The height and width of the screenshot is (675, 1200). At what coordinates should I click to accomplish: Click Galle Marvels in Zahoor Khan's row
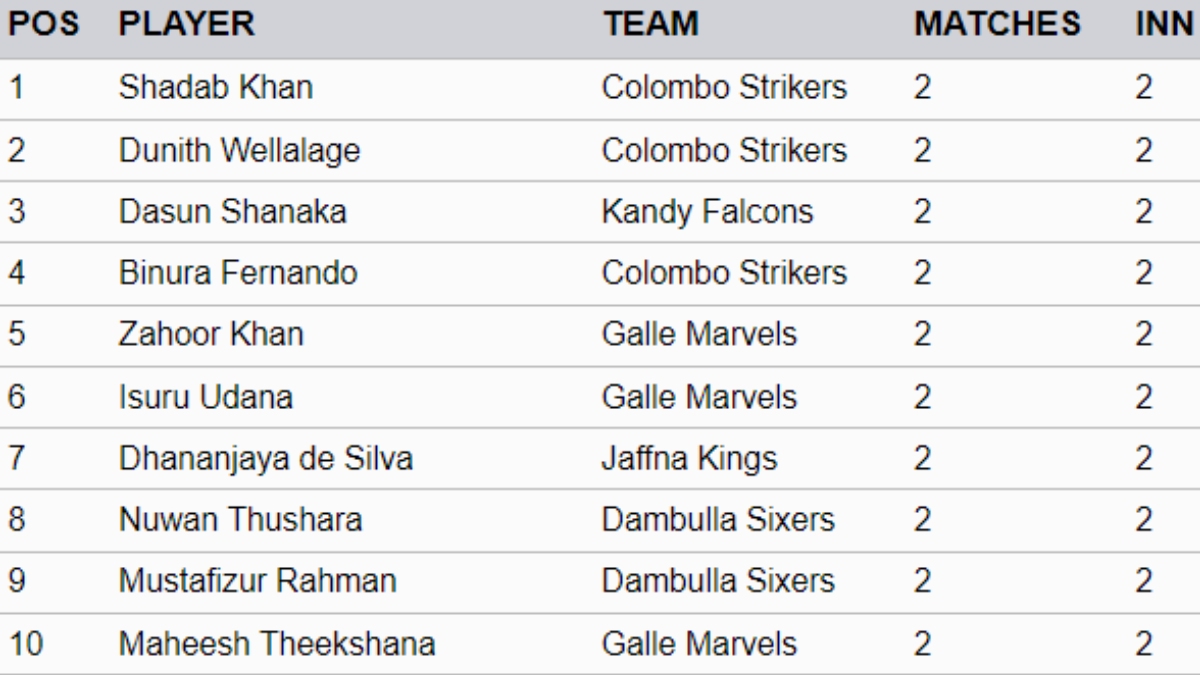699,334
